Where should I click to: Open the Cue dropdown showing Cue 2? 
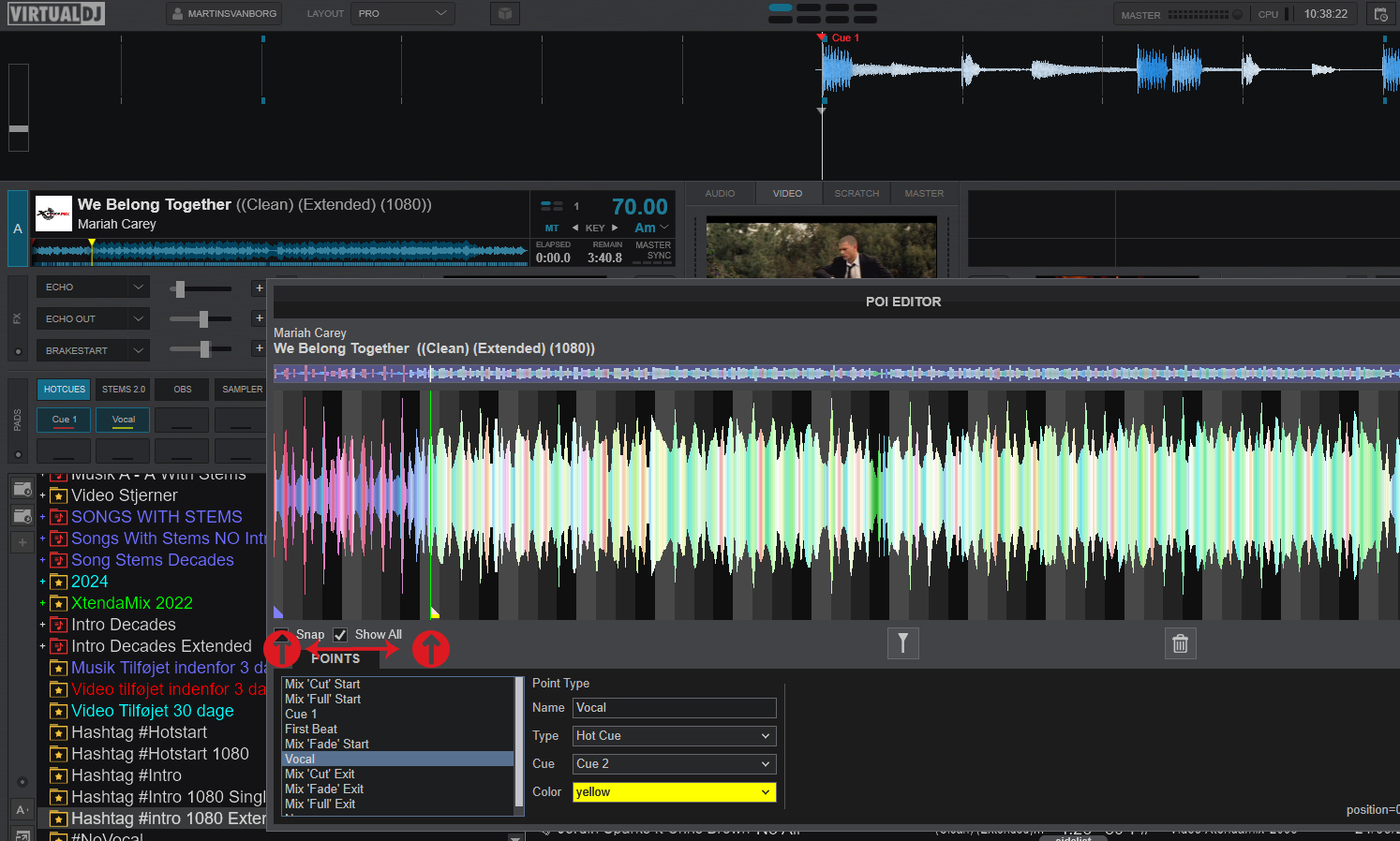point(675,764)
